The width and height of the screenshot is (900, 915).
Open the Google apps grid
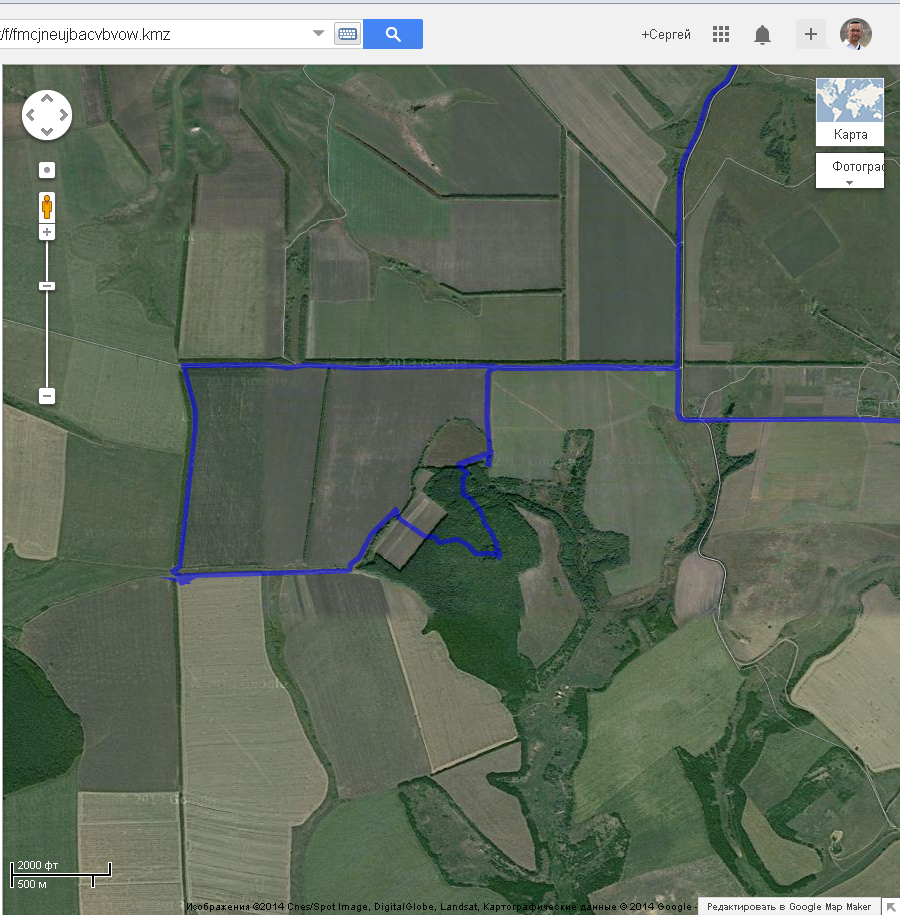(721, 34)
